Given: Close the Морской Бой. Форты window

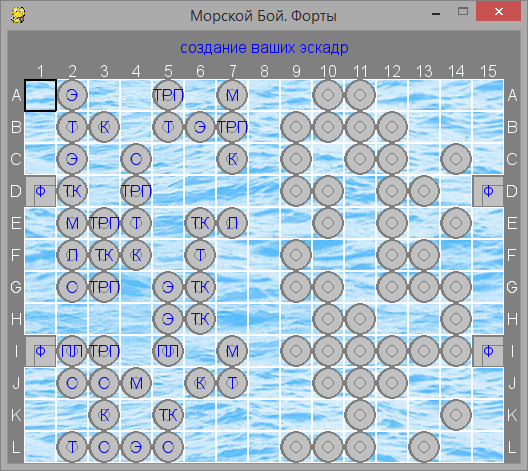Looking at the screenshot, I should [x=498, y=12].
